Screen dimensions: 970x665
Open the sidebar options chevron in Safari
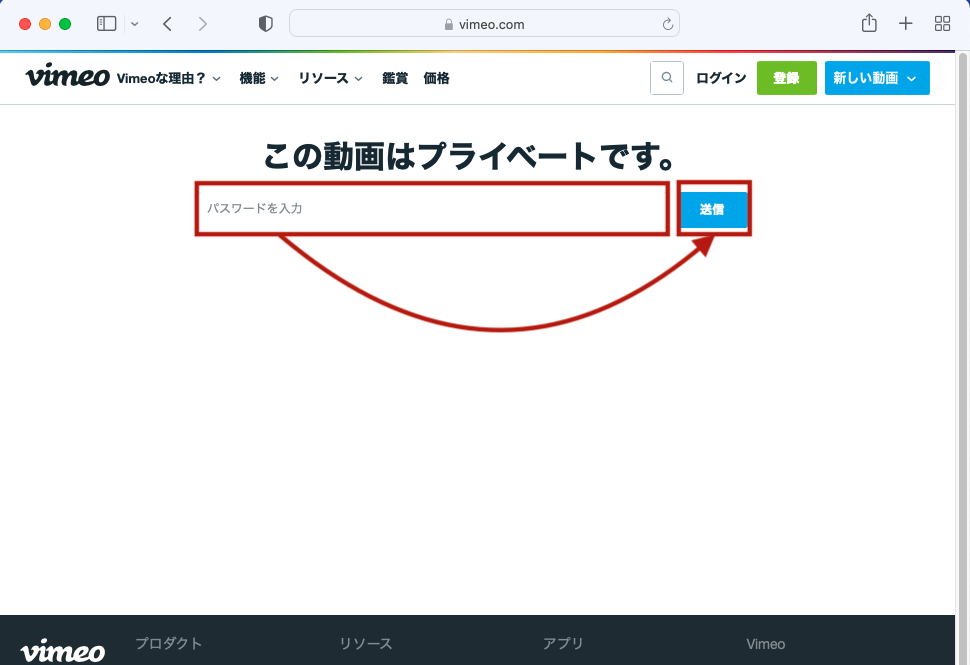click(135, 24)
